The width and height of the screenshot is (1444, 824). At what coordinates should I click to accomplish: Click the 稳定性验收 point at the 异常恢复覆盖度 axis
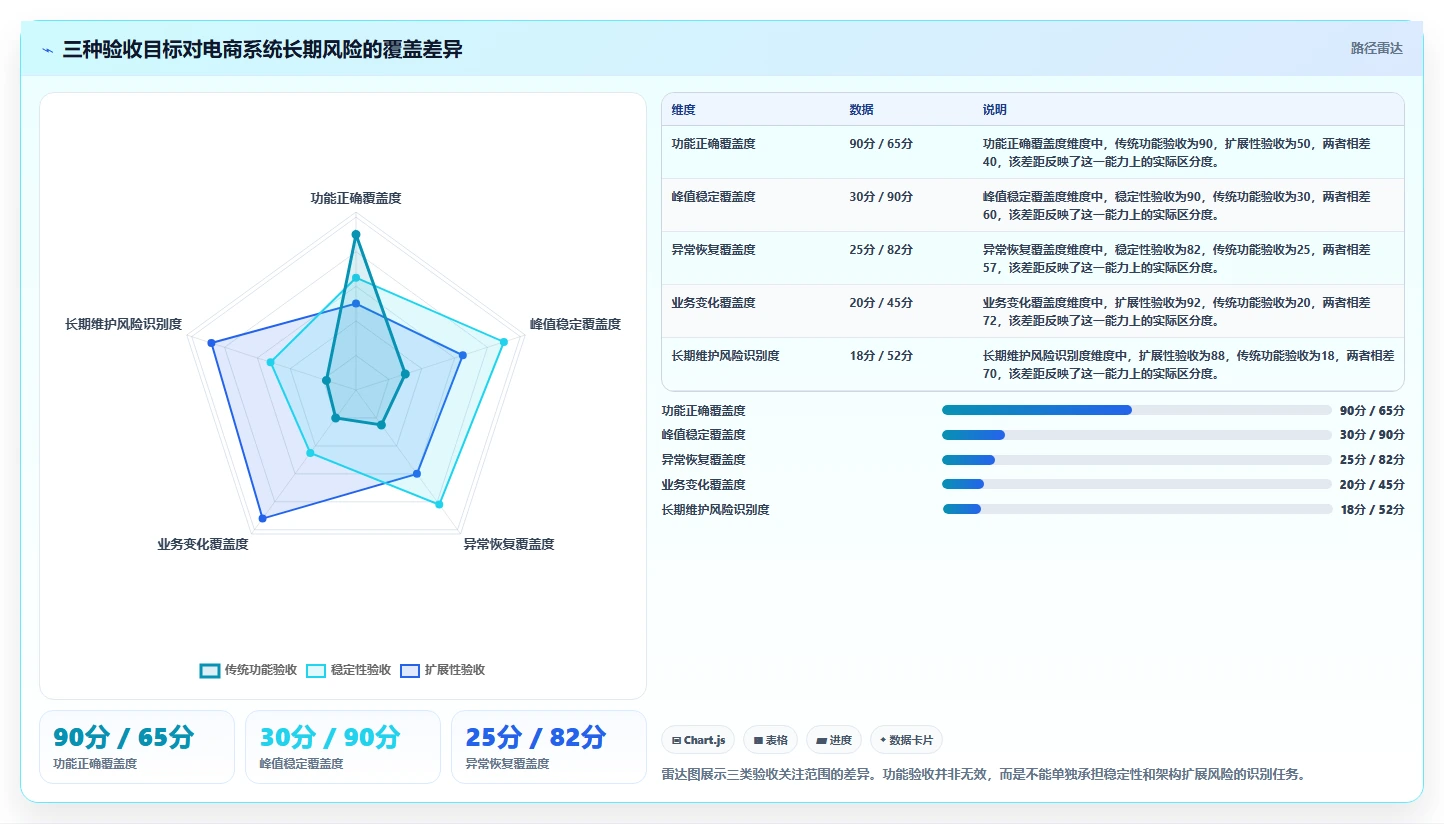click(439, 505)
